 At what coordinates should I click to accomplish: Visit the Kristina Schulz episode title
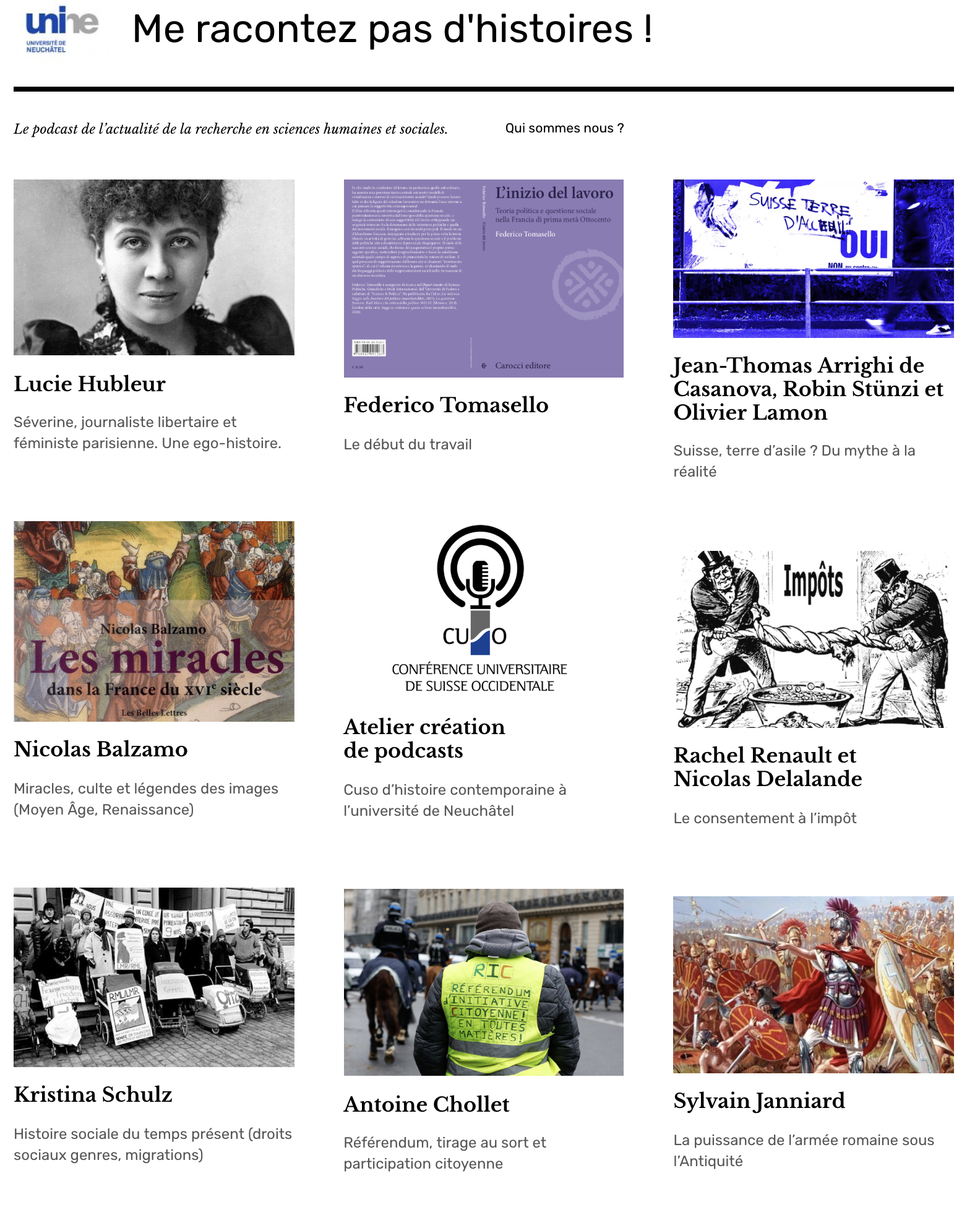[x=93, y=1094]
